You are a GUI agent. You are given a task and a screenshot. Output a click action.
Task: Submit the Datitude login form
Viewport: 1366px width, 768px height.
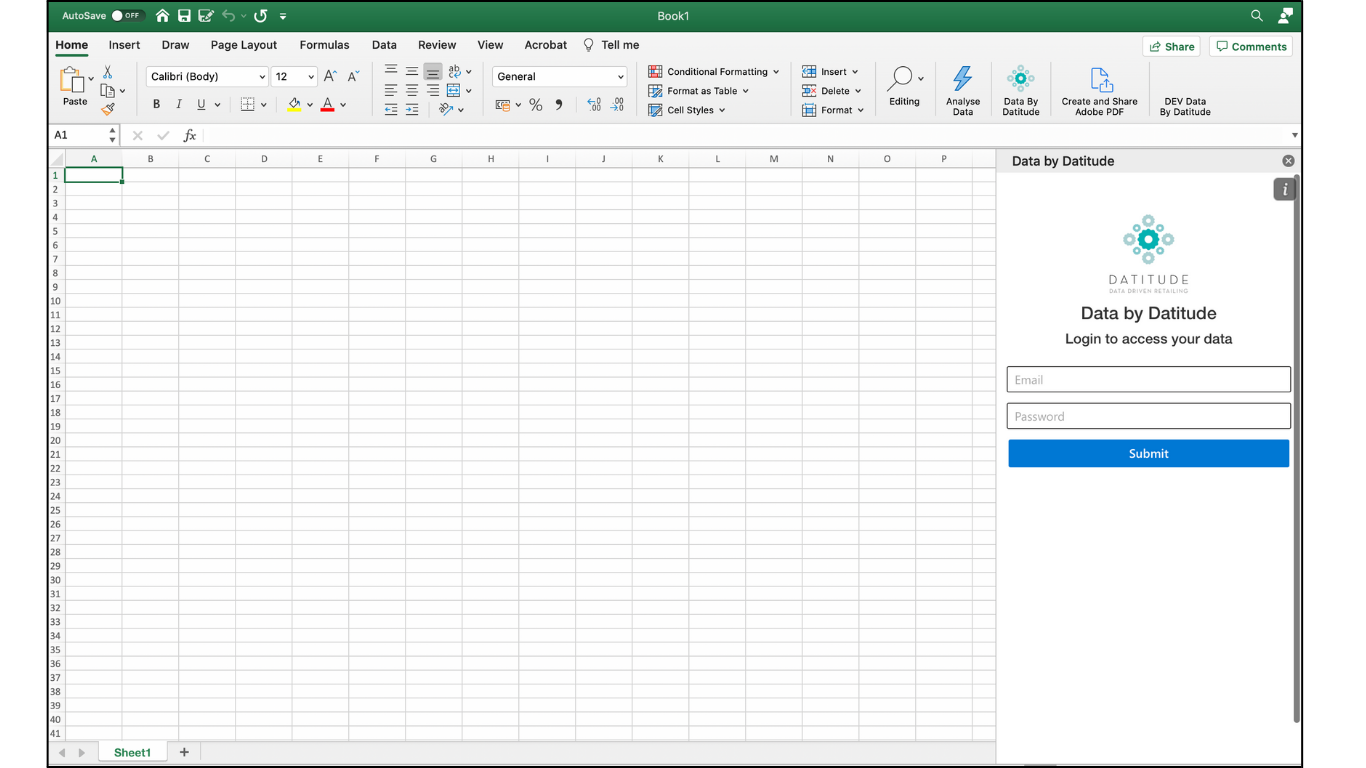1148,453
